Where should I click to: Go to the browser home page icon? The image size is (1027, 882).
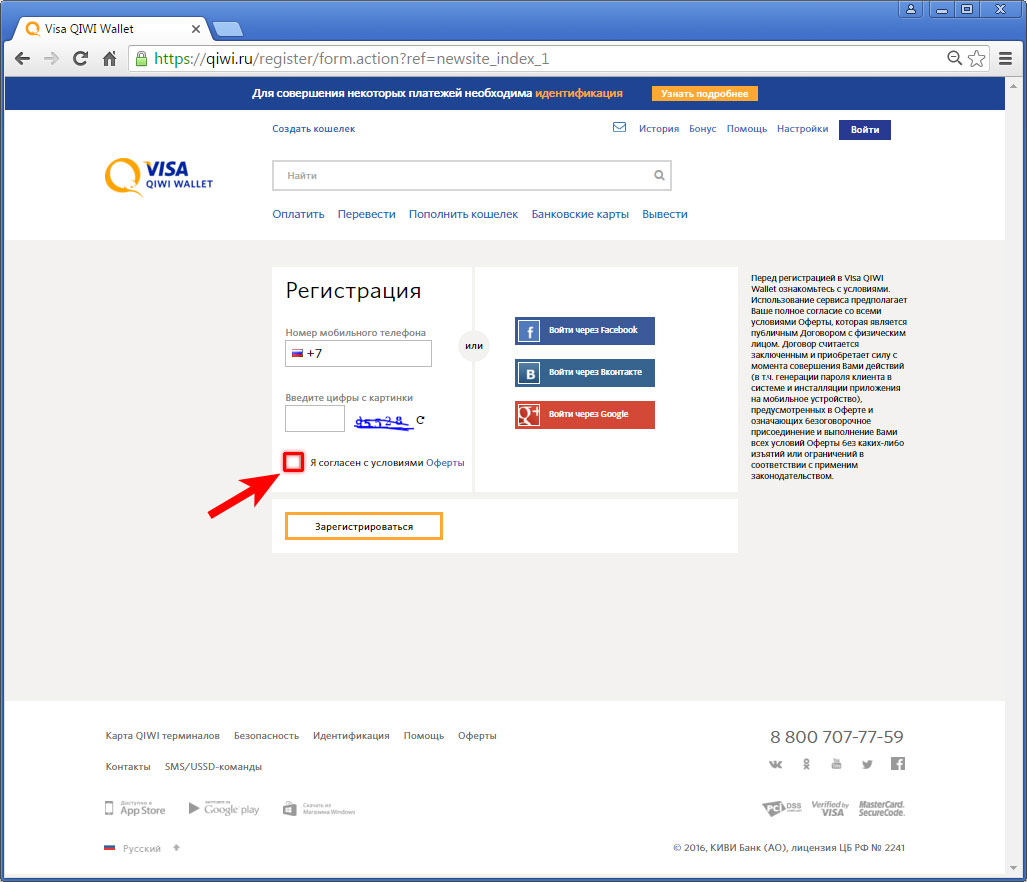point(109,59)
